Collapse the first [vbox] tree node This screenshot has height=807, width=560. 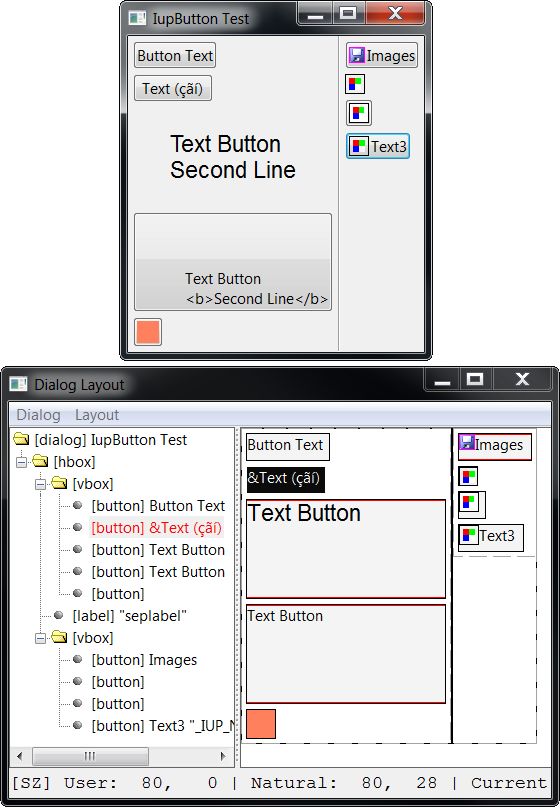40,484
